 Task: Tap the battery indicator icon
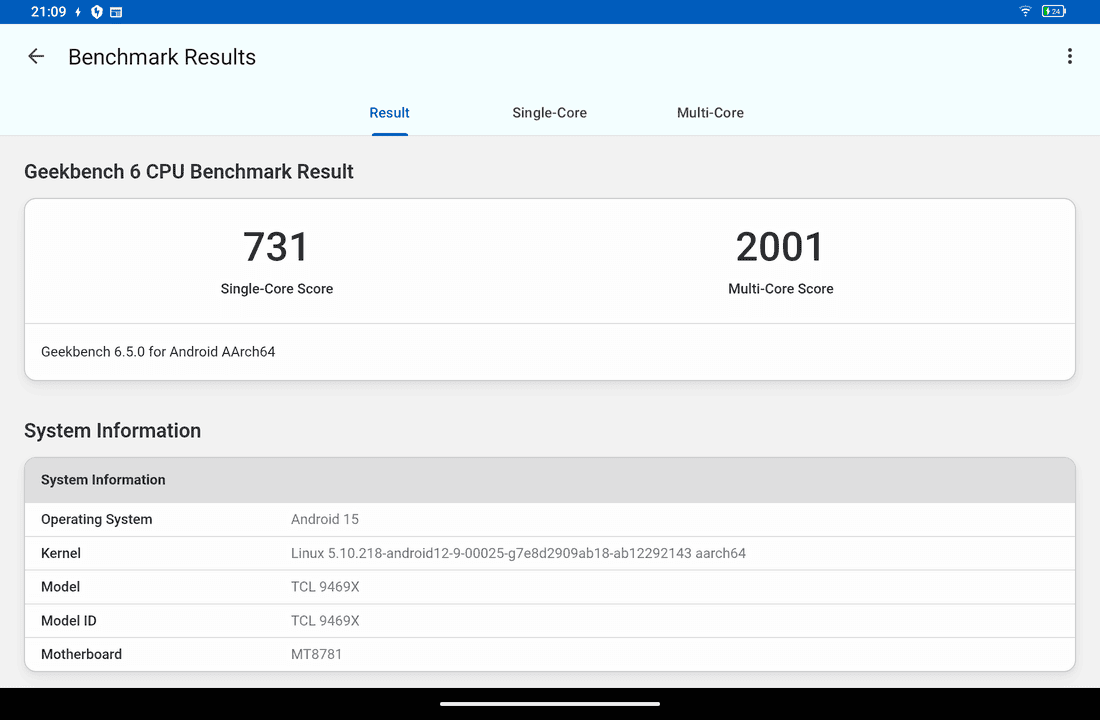pyautogui.click(x=1053, y=12)
